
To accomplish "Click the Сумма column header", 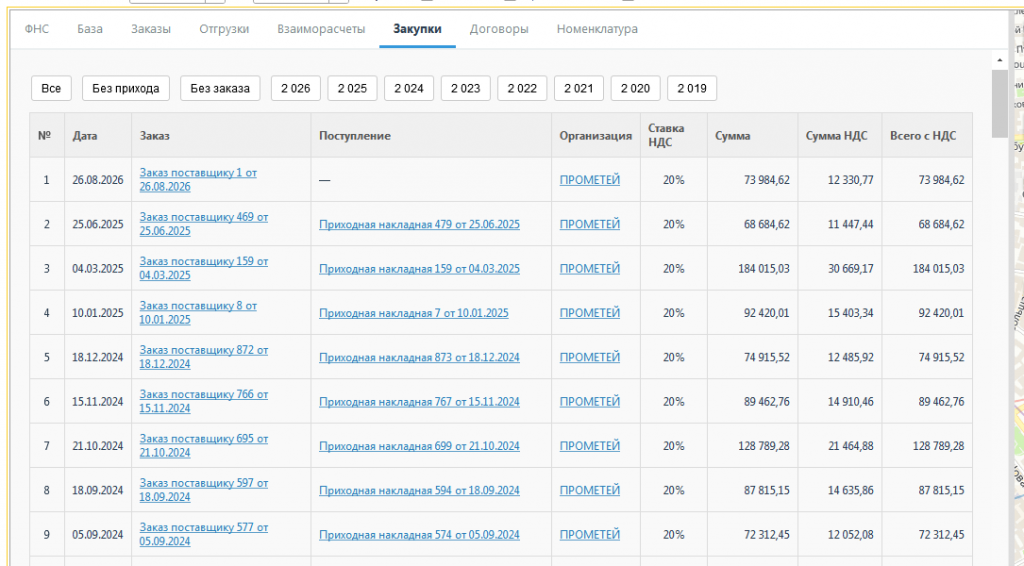I will click(733, 136).
